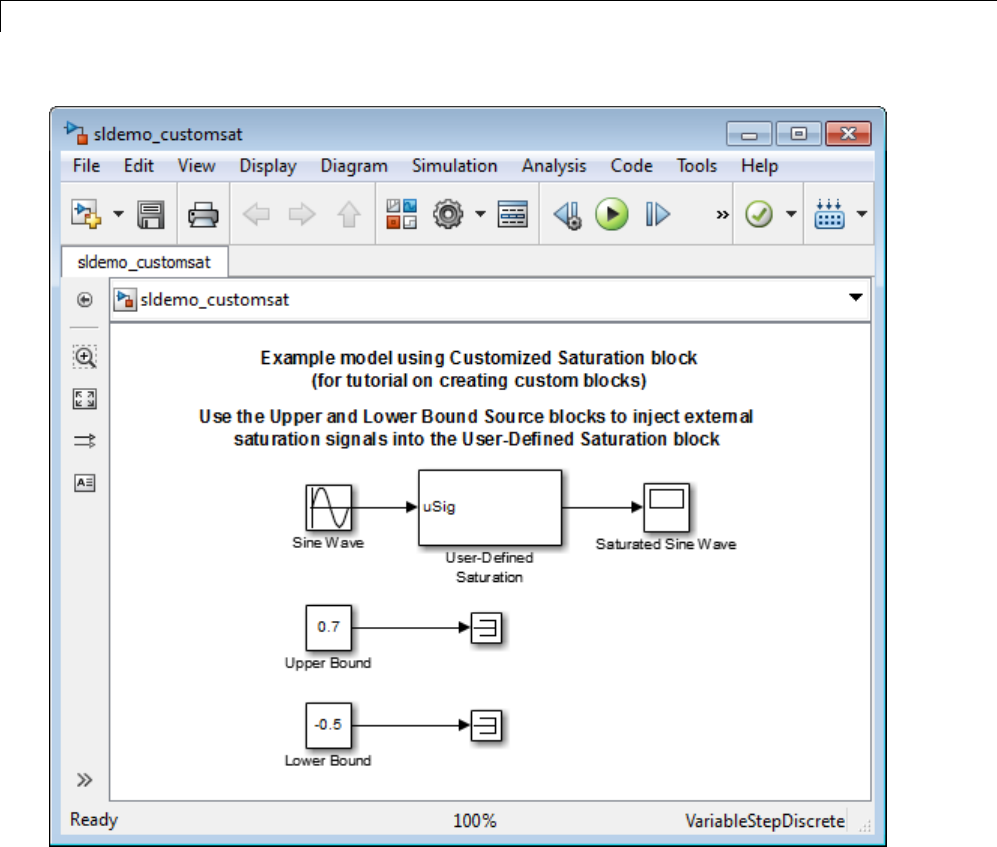Click the Step Back icon
997x847 pixels.
pyautogui.click(x=567, y=215)
